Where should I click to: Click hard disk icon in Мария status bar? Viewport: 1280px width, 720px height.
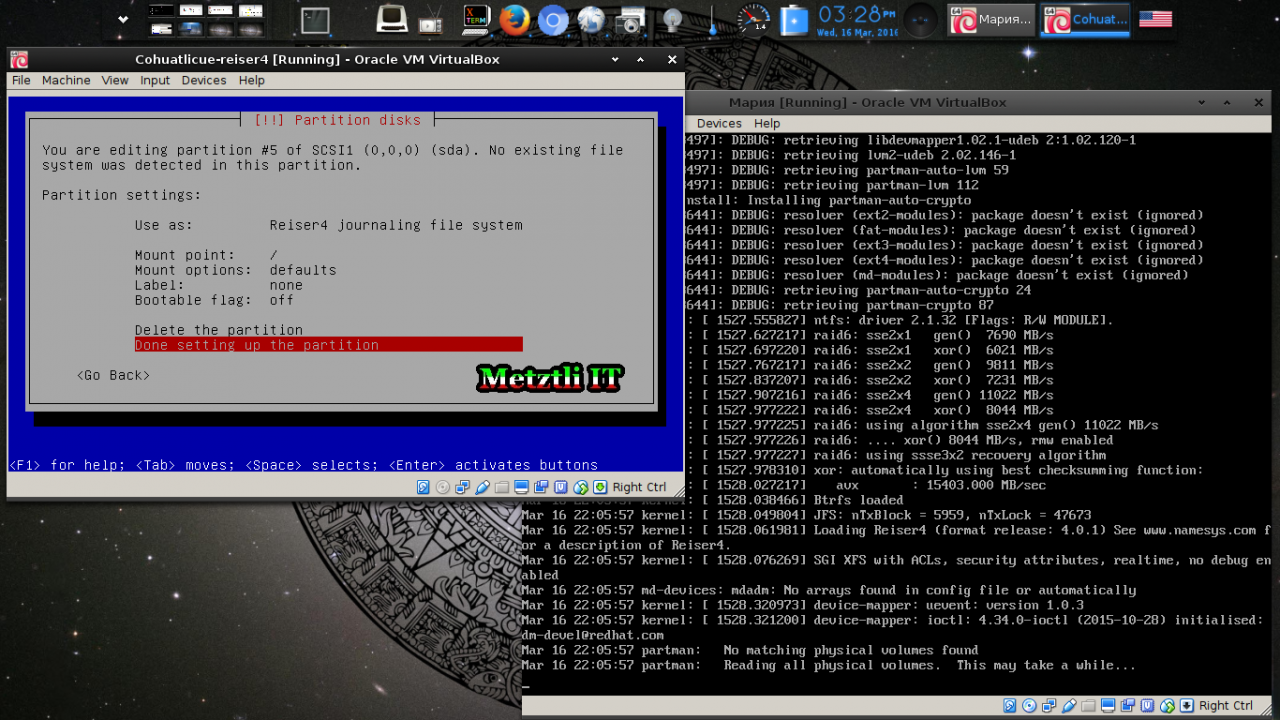(1010, 706)
